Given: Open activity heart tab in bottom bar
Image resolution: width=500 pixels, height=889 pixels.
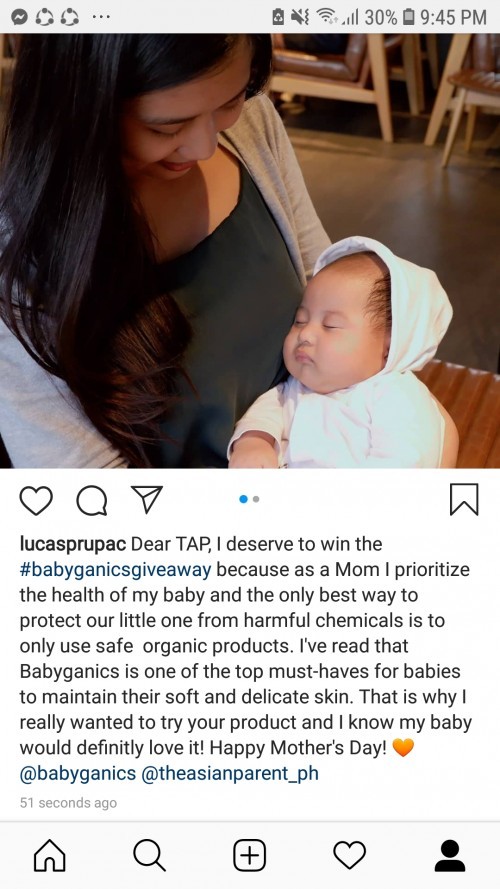Looking at the screenshot, I should pos(349,856).
